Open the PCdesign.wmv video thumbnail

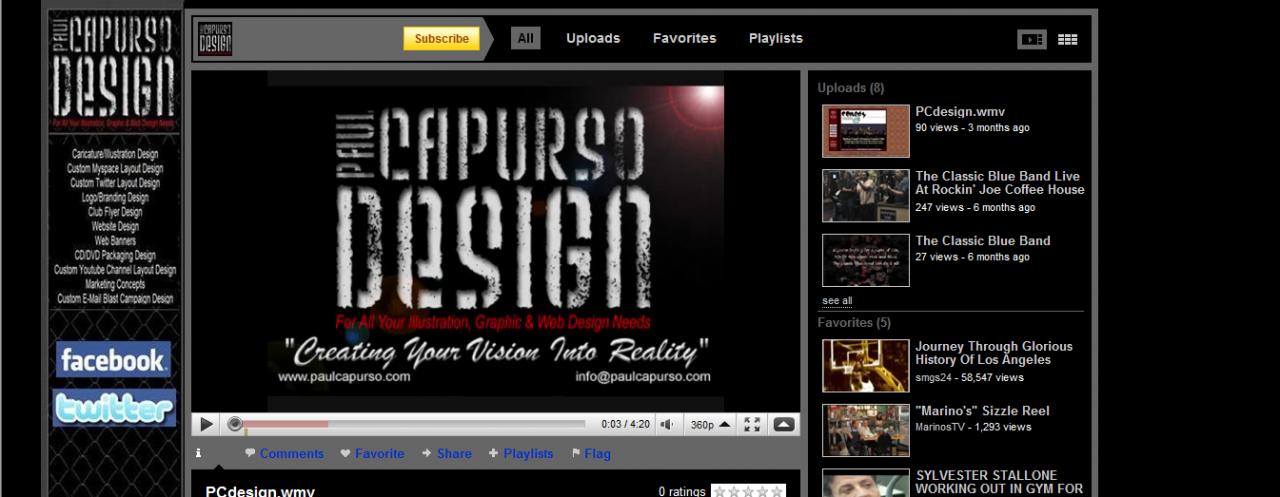point(865,130)
